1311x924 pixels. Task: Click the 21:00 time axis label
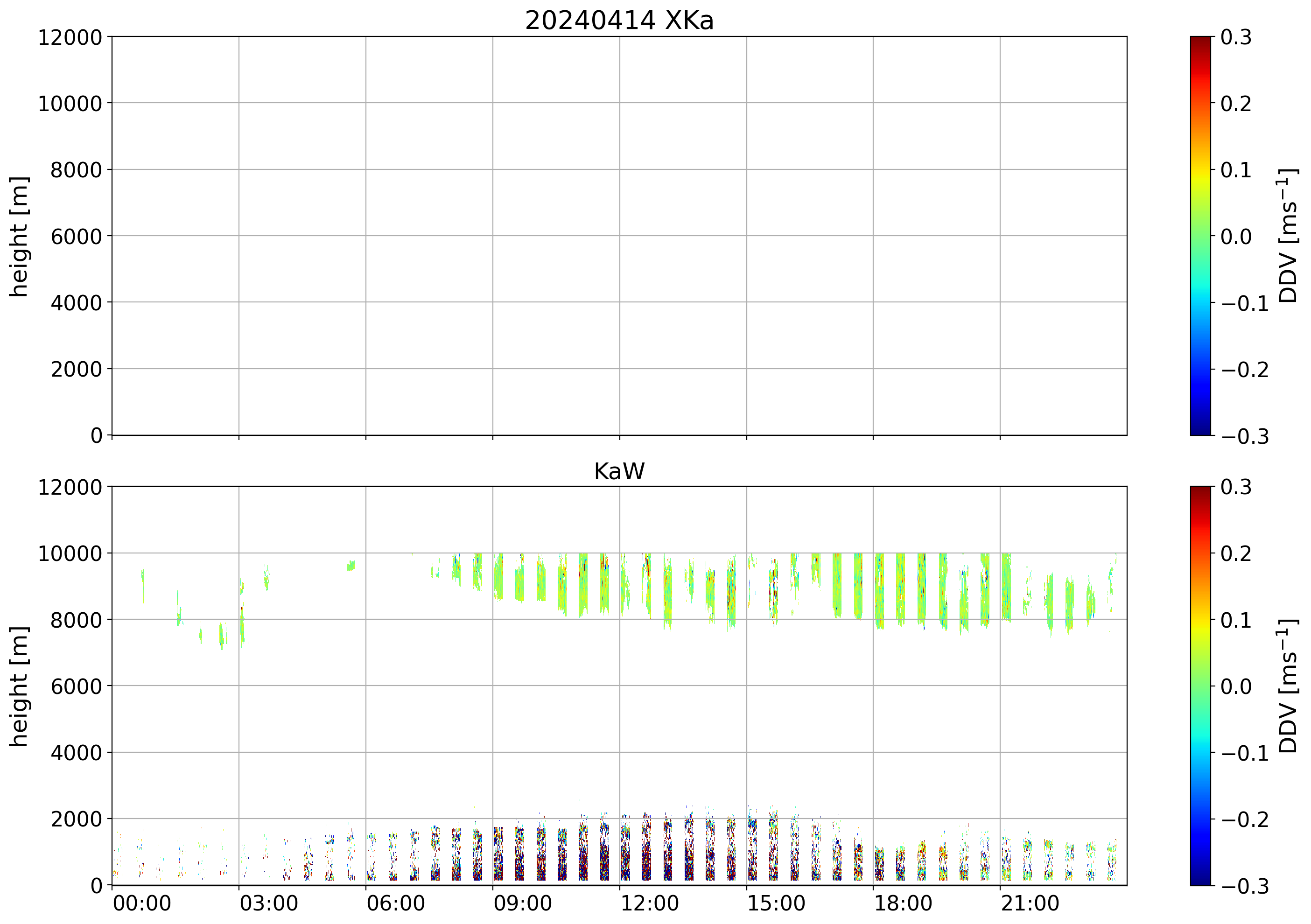click(x=1030, y=903)
